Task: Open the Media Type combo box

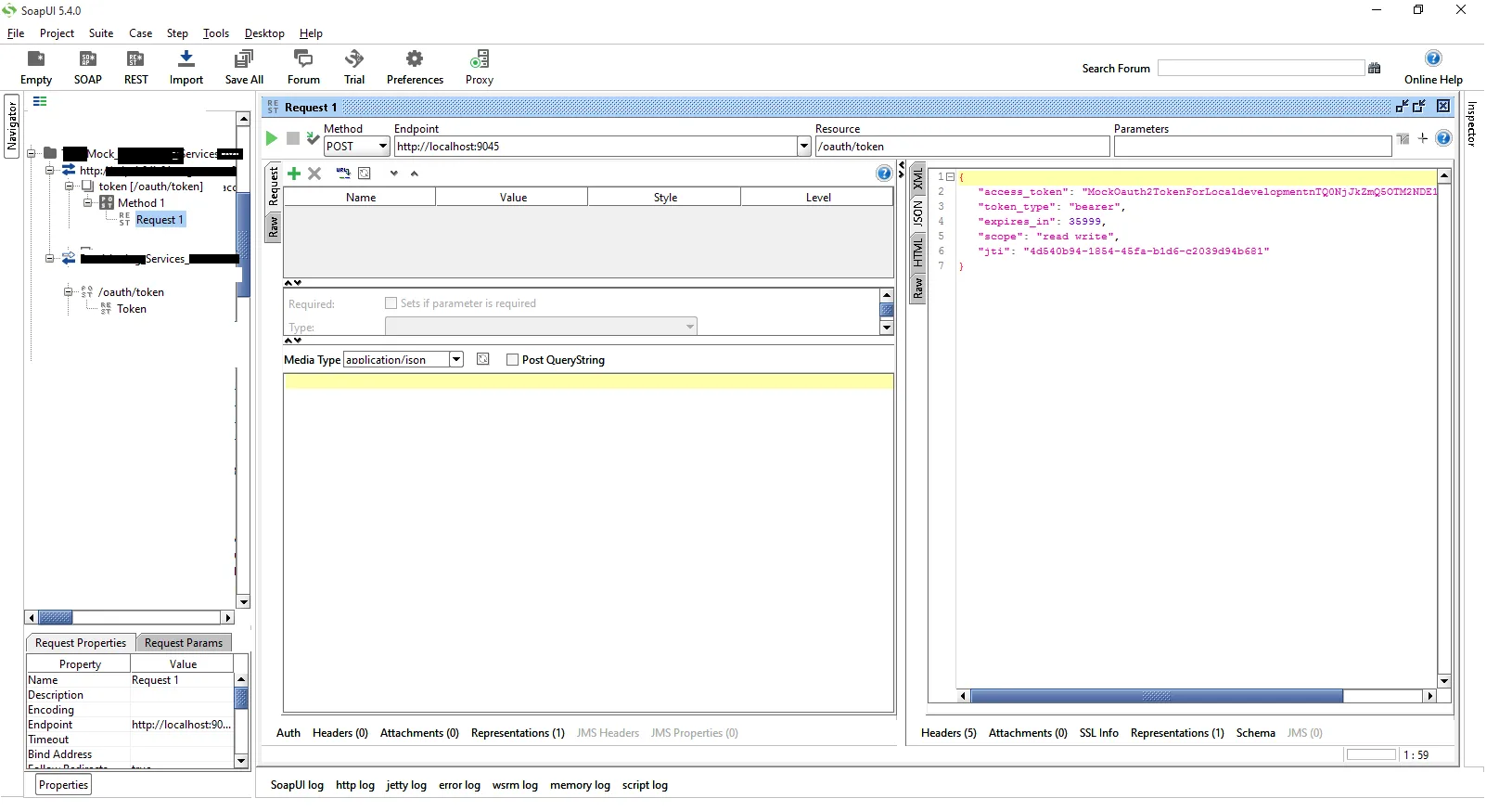Action: [x=456, y=360]
